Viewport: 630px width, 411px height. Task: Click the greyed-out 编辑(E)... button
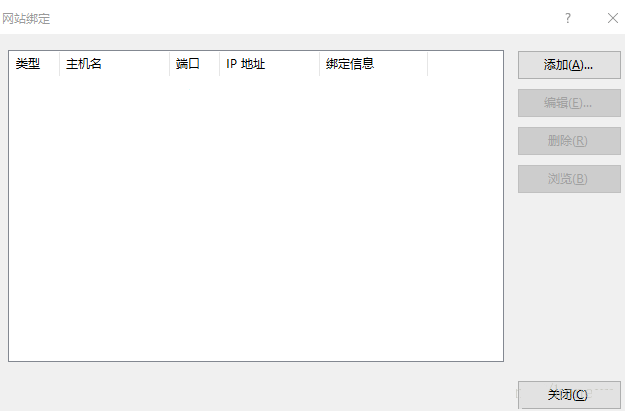(x=568, y=103)
